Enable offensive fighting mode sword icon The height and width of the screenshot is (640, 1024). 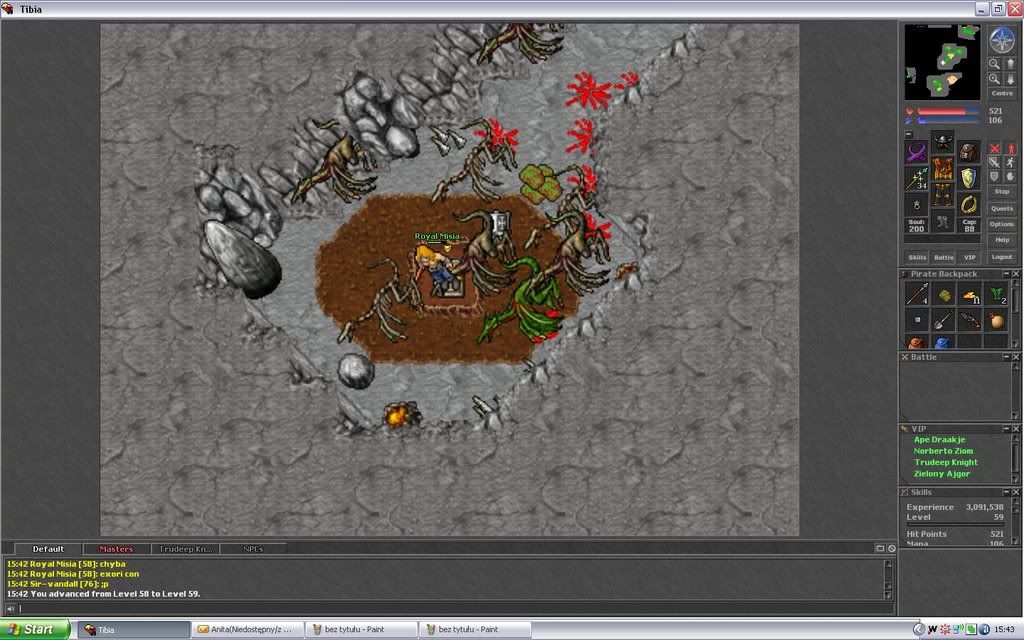coord(995,163)
